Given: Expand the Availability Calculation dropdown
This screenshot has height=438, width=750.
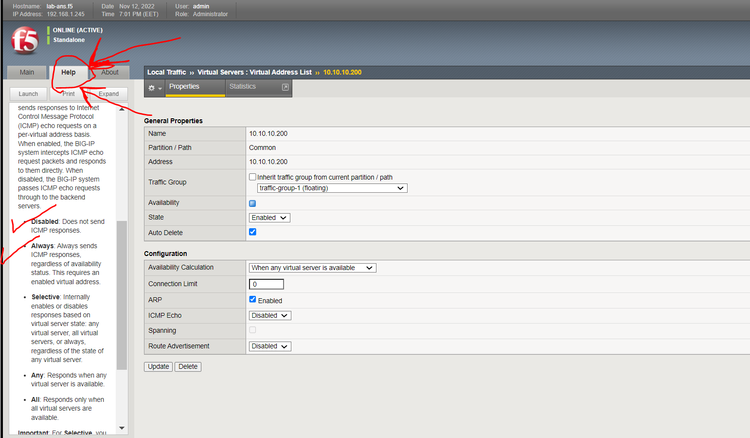Looking at the screenshot, I should (x=312, y=268).
